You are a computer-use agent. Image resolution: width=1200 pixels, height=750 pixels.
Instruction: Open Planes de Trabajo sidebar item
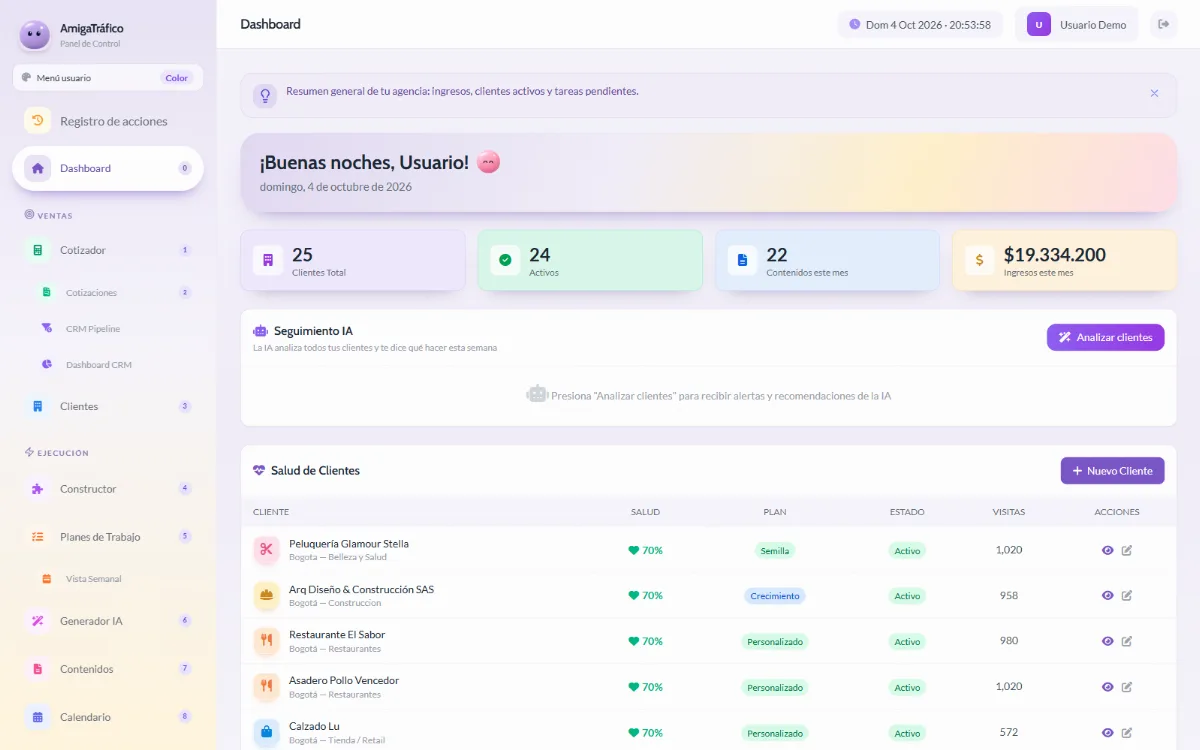coord(108,537)
